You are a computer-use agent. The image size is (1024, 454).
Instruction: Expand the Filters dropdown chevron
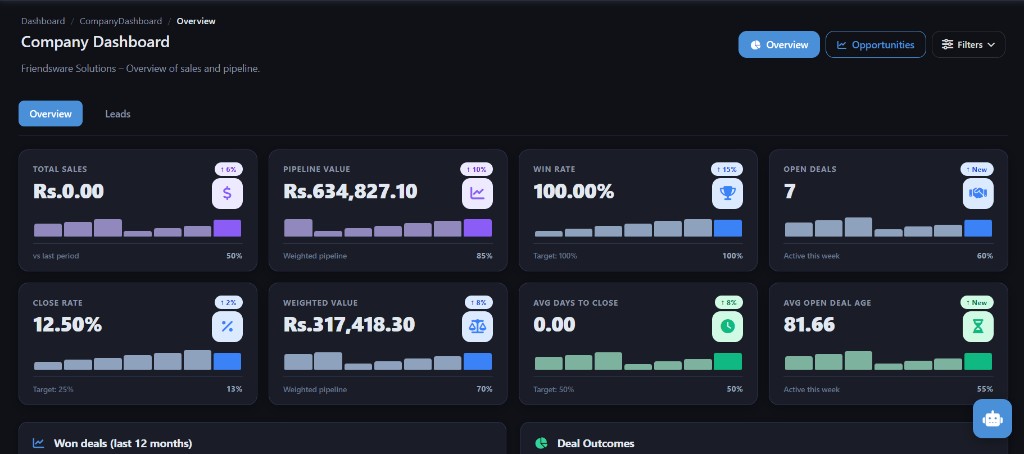click(991, 45)
